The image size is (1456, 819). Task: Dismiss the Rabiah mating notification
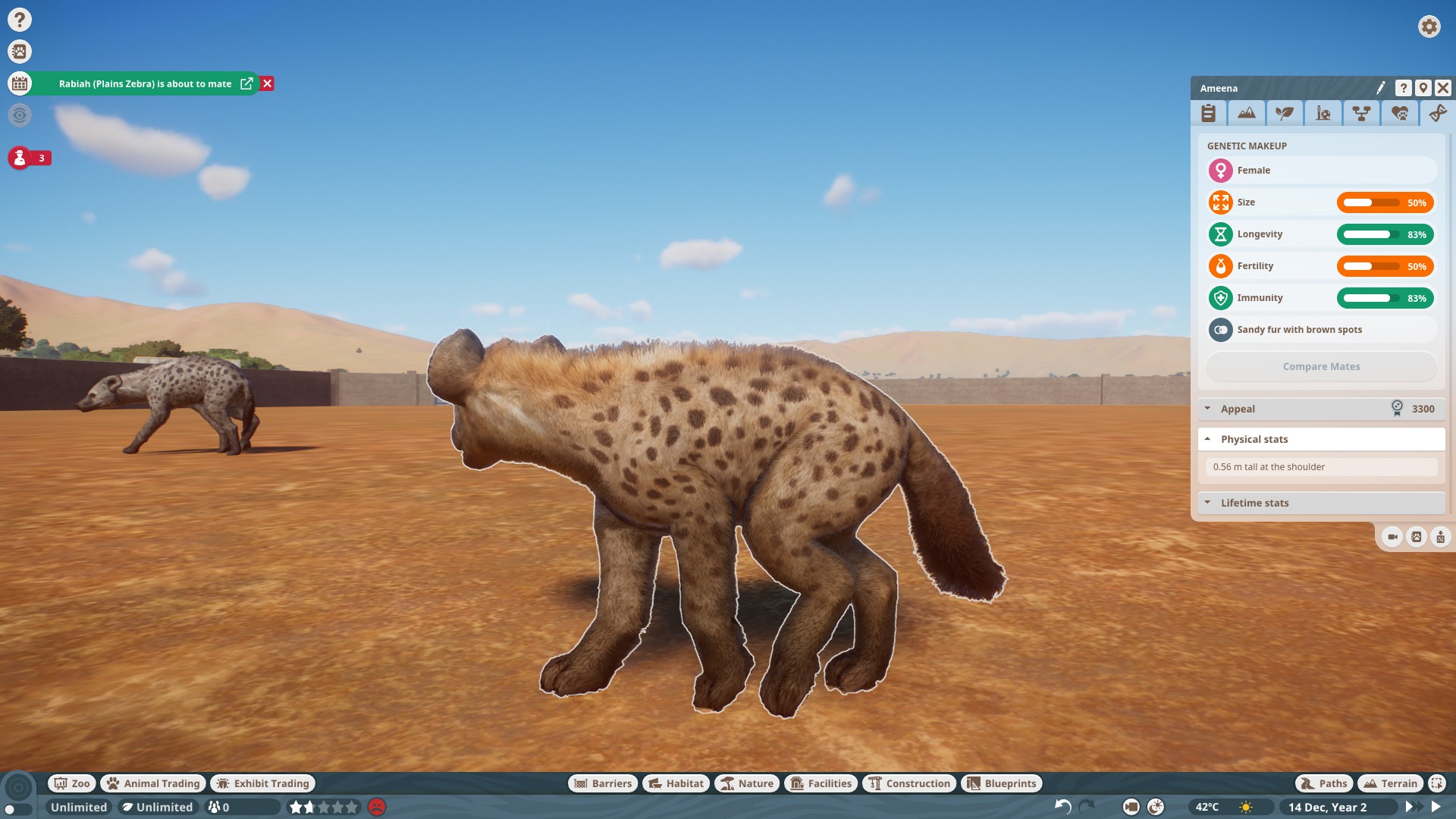pyautogui.click(x=267, y=83)
